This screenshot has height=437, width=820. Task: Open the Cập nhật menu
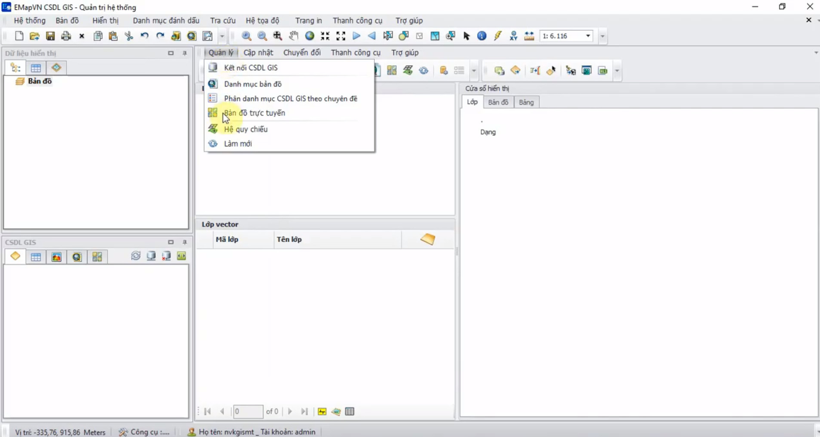pyautogui.click(x=258, y=52)
